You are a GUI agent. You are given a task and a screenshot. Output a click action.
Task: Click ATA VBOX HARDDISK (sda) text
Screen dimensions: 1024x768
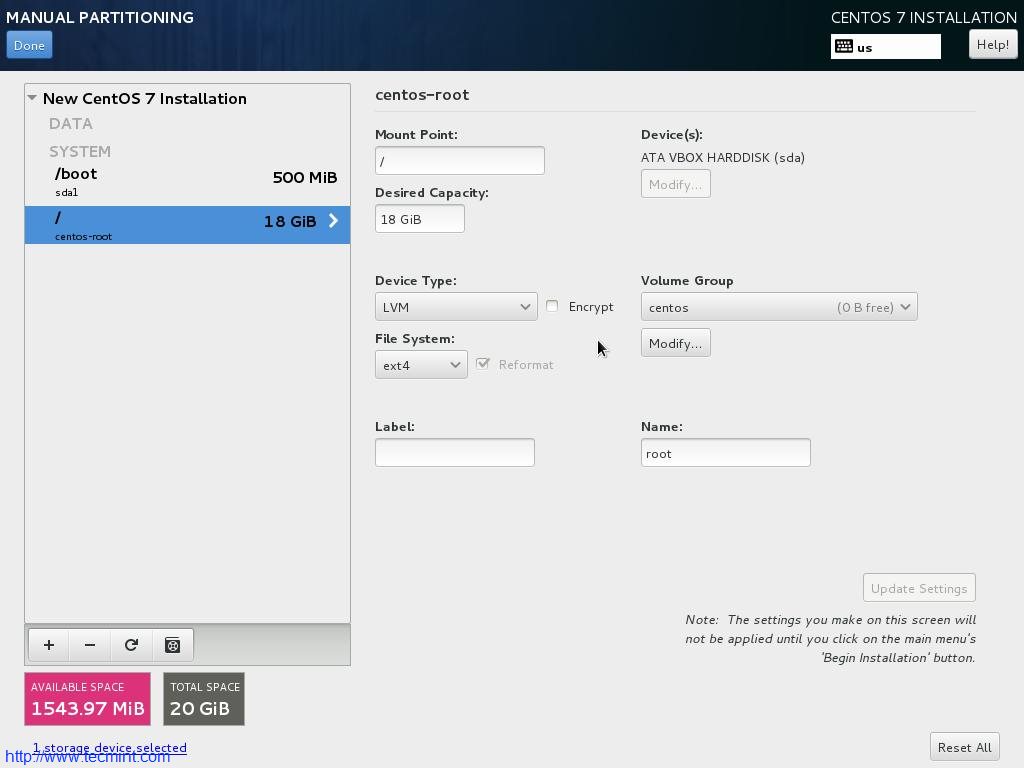click(x=723, y=157)
